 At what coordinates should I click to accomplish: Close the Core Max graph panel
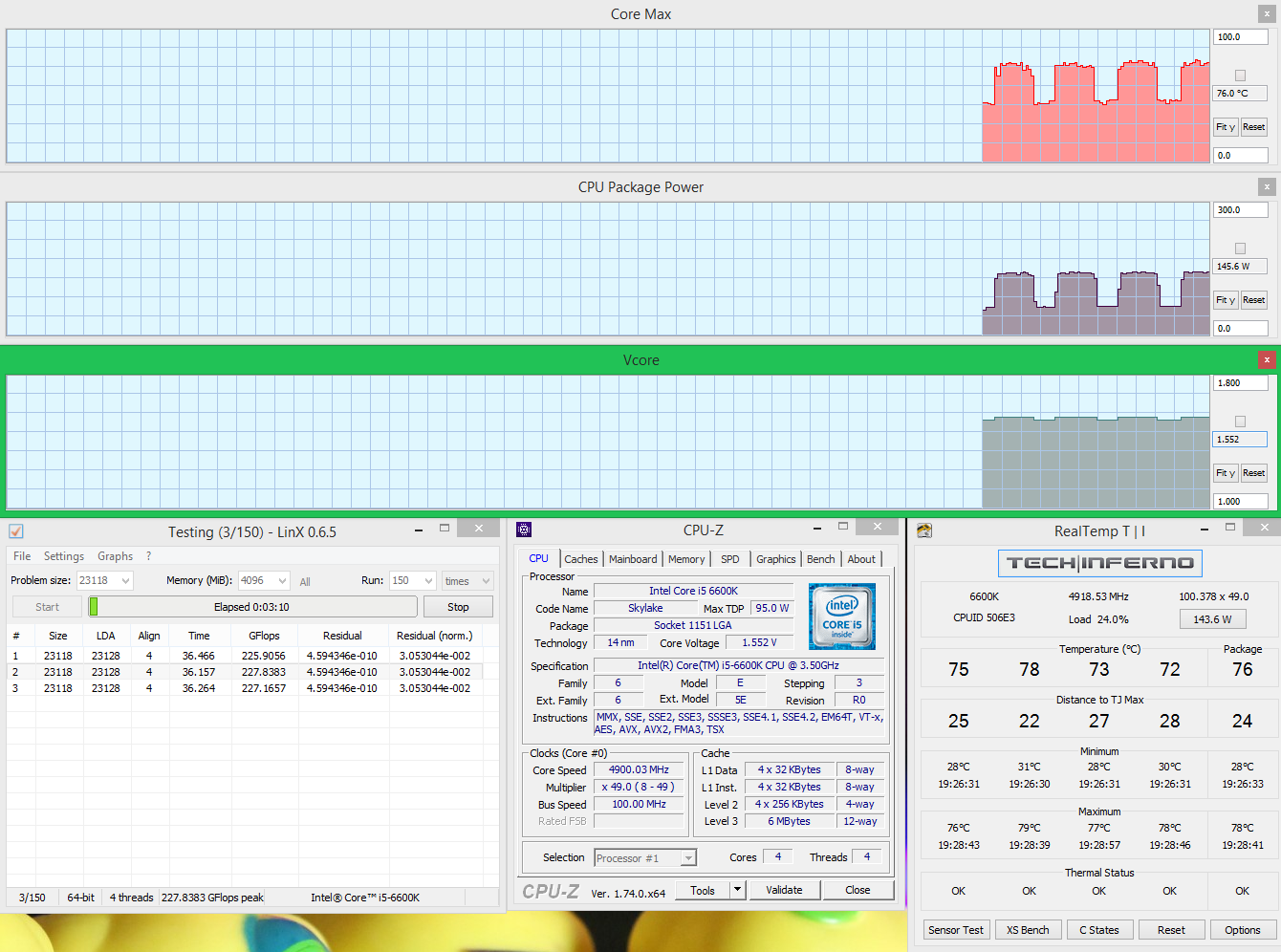click(x=1267, y=14)
